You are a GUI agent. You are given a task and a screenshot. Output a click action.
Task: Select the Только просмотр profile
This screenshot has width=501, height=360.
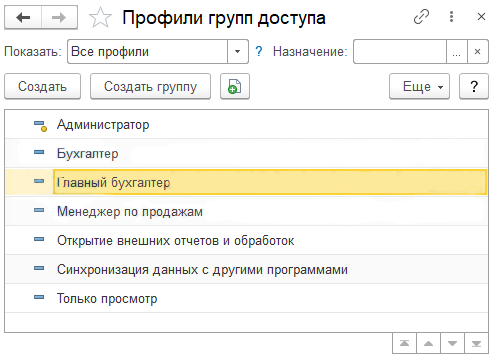[x=246, y=298]
